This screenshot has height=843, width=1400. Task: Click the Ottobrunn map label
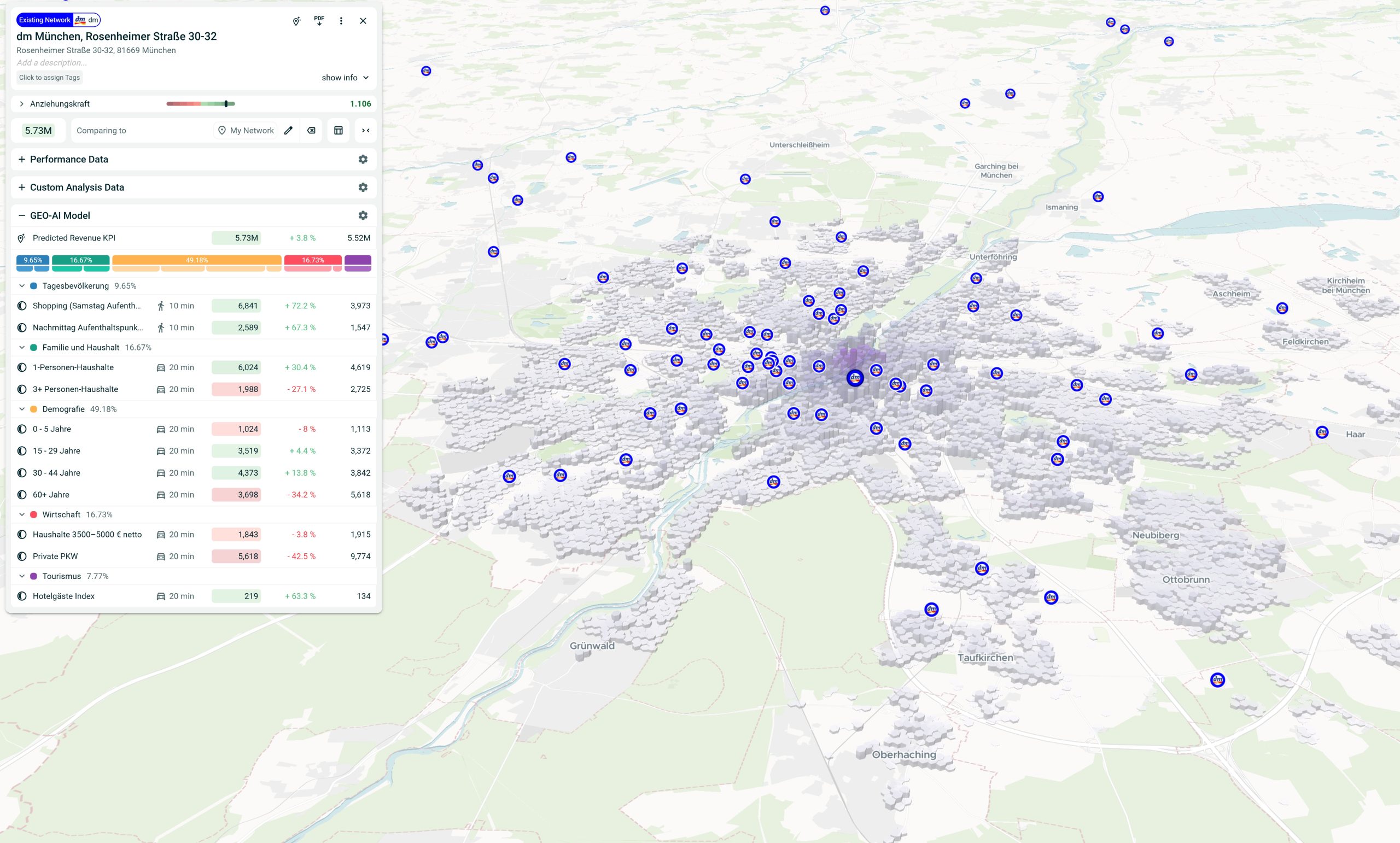point(1186,579)
